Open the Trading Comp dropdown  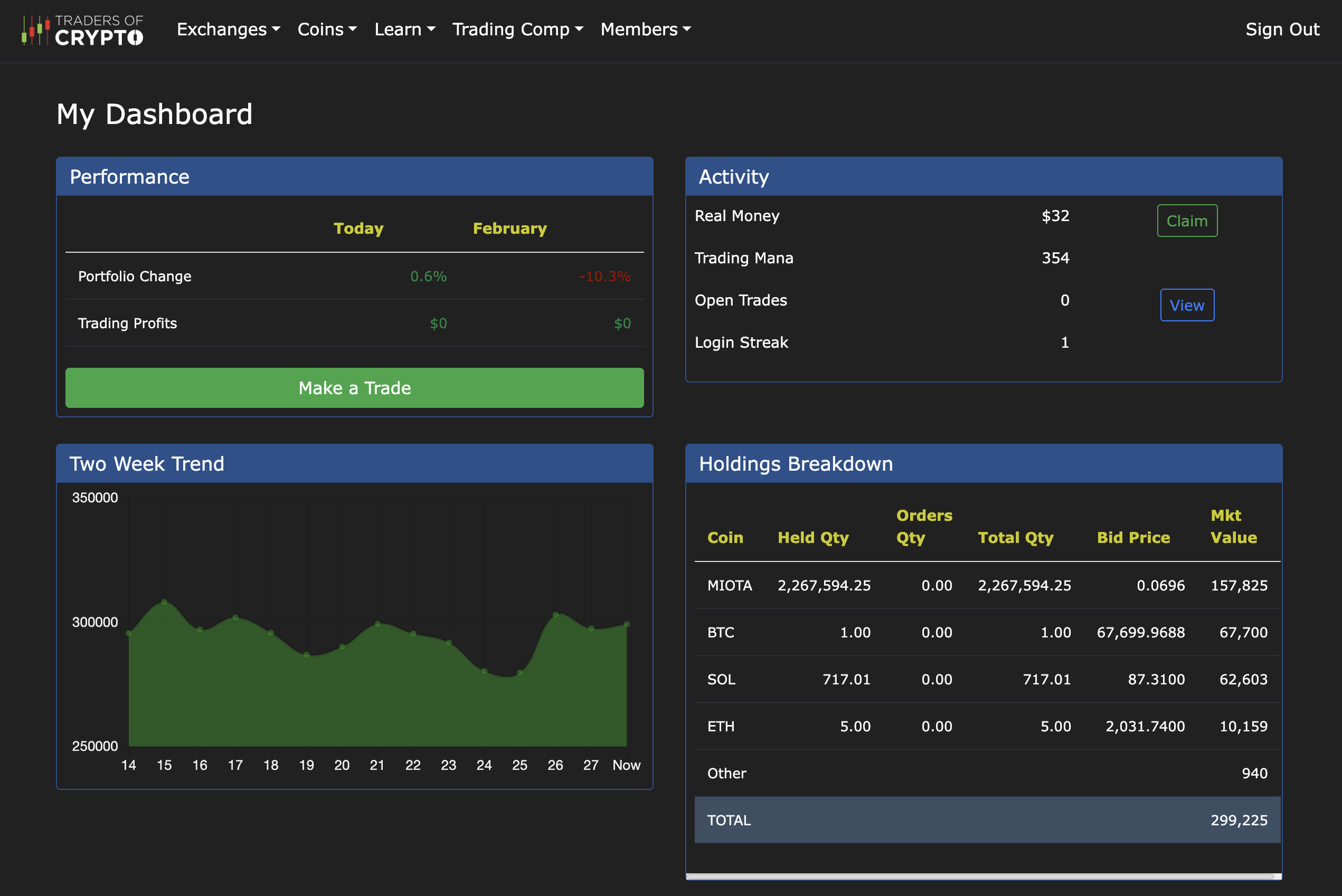pos(517,29)
